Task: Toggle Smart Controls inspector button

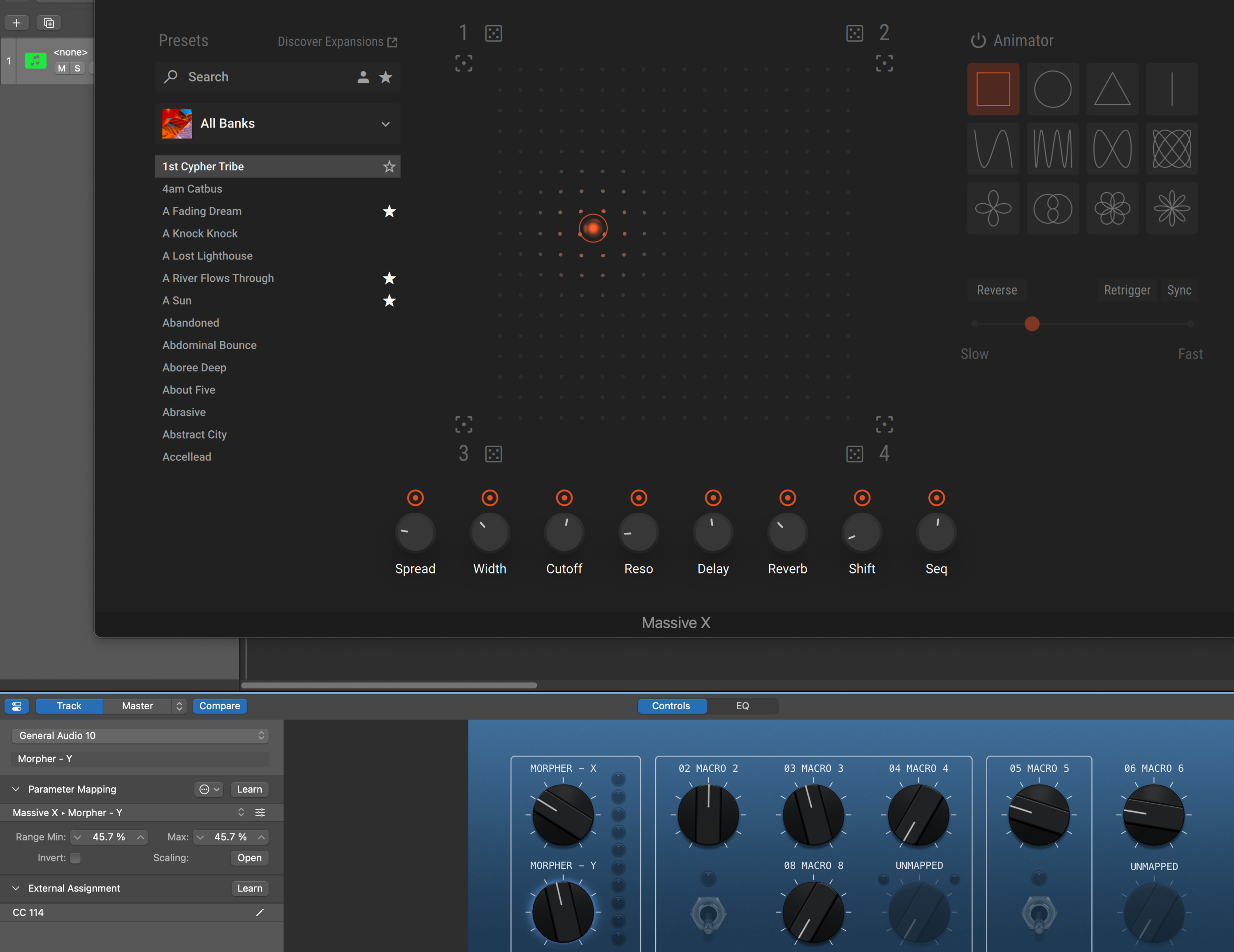Action: tap(17, 706)
